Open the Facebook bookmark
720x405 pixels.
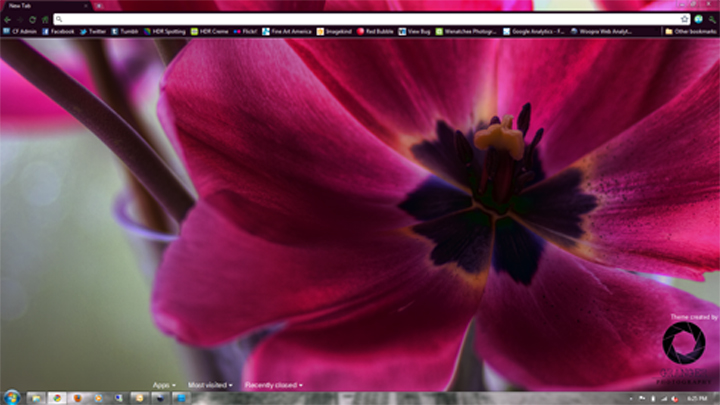58,31
